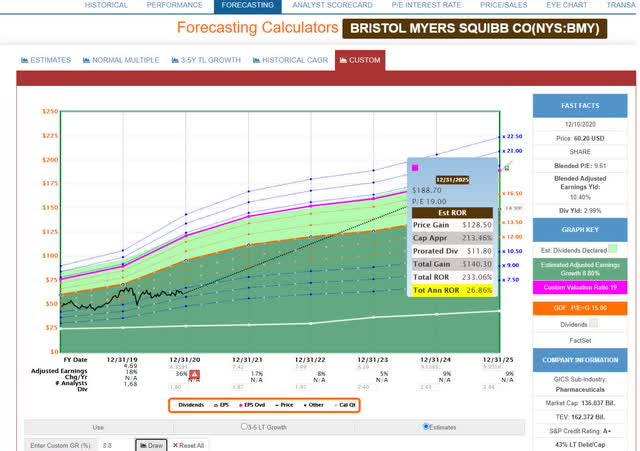Click the x 12.00 P/E multiple label
Image resolution: width=640 pixels, height=451 pixels.
click(x=512, y=237)
